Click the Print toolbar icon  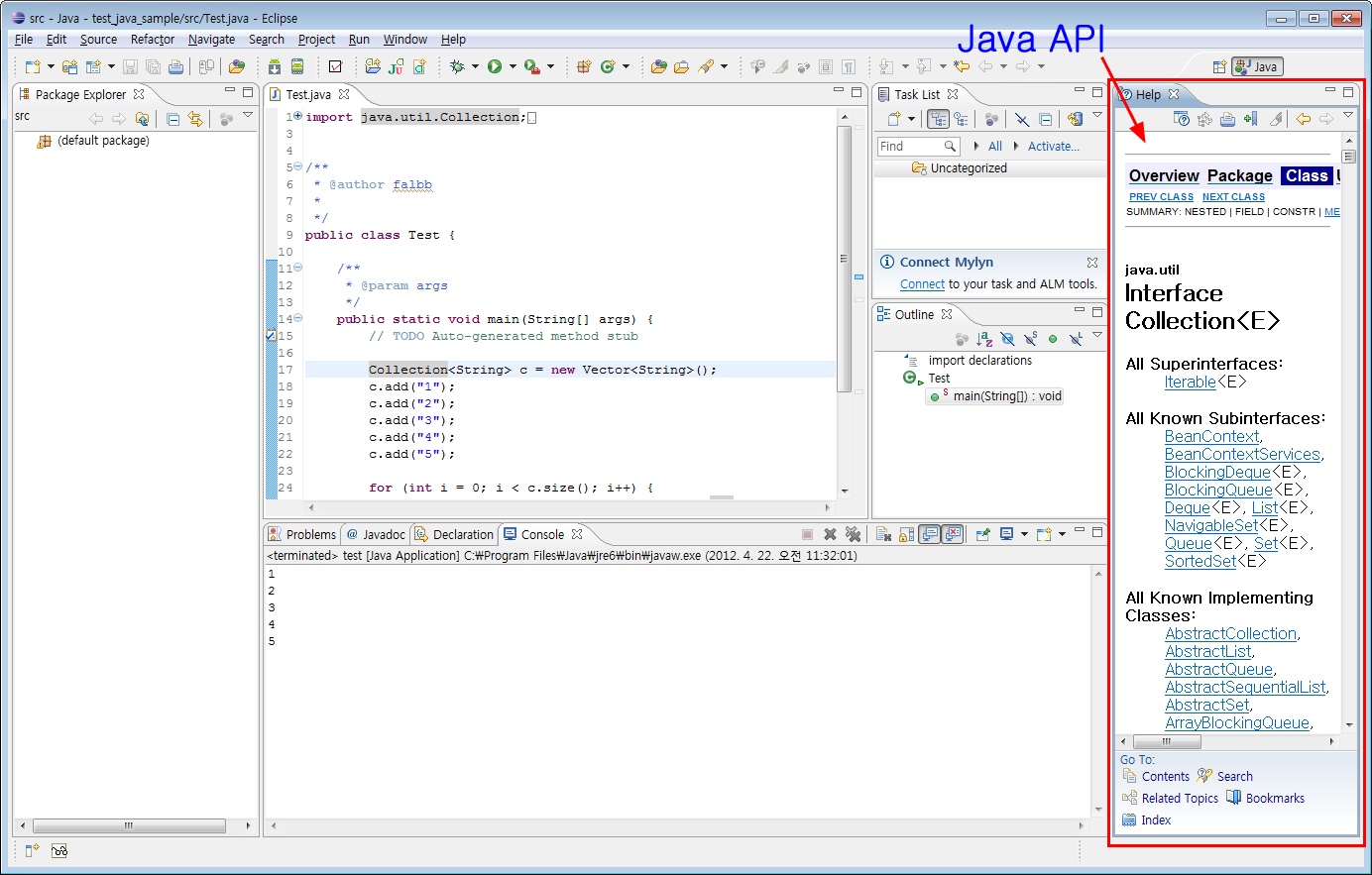coord(175,66)
